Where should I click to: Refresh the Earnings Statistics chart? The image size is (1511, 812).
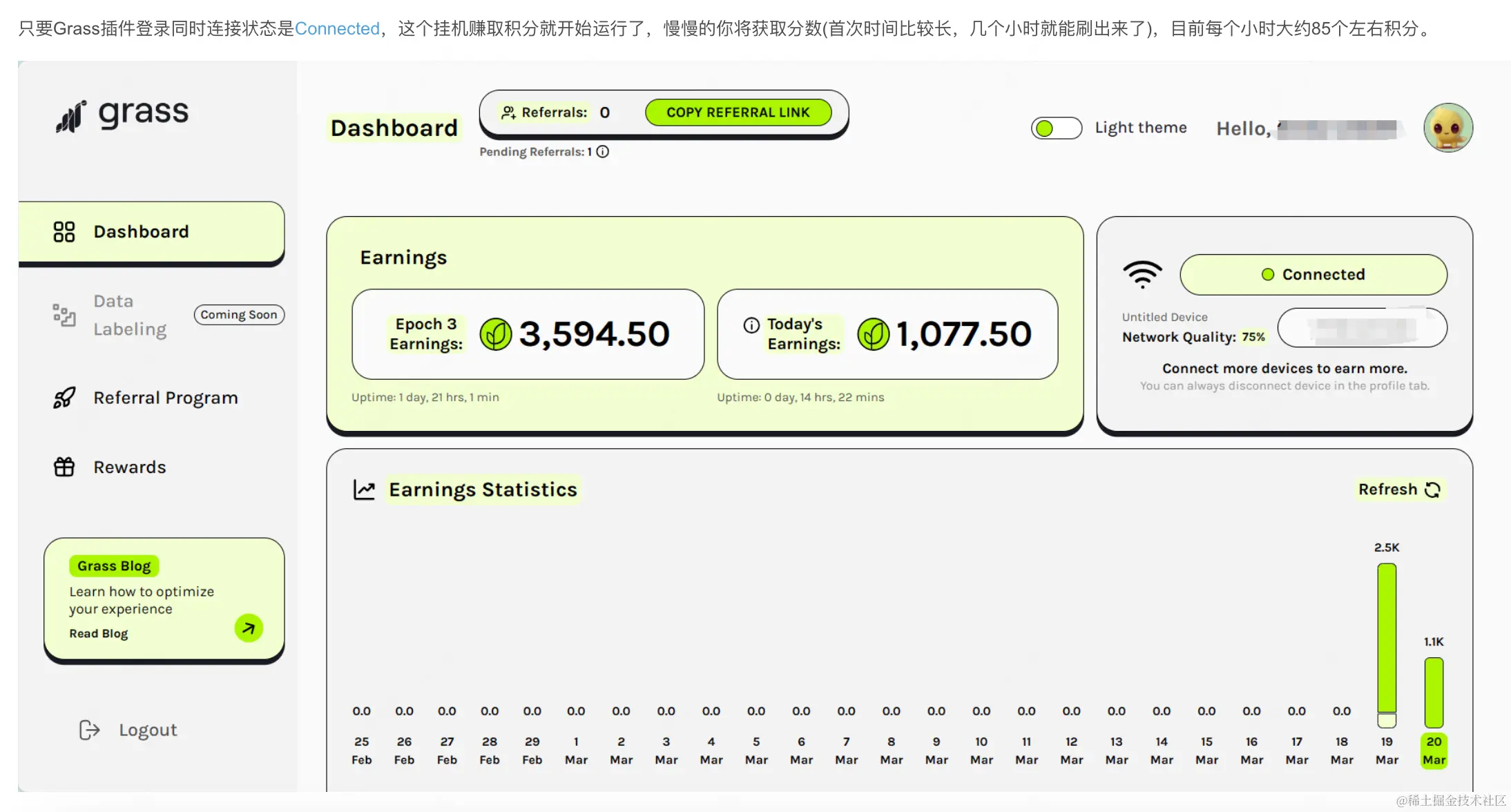coord(1398,490)
